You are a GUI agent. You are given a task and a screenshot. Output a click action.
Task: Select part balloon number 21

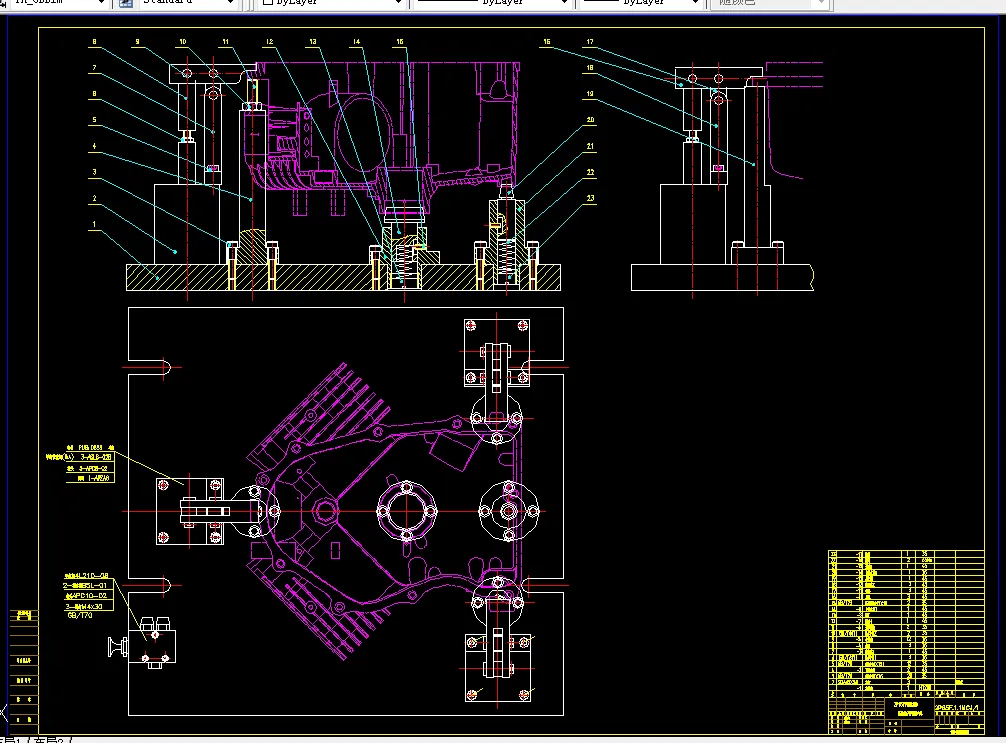(590, 146)
